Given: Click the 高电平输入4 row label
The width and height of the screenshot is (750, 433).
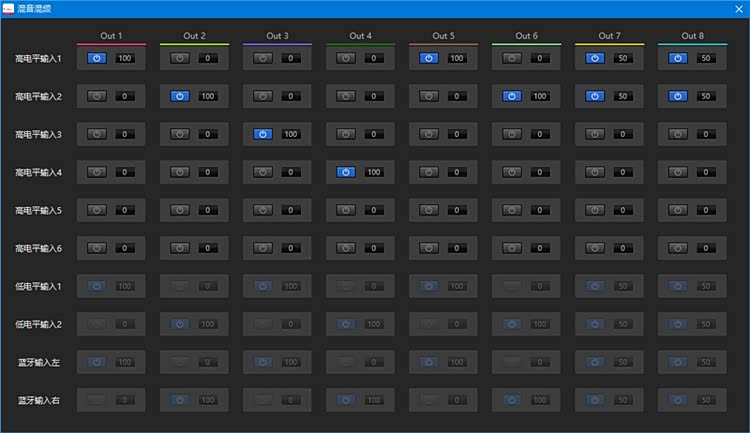Looking at the screenshot, I should [x=39, y=173].
